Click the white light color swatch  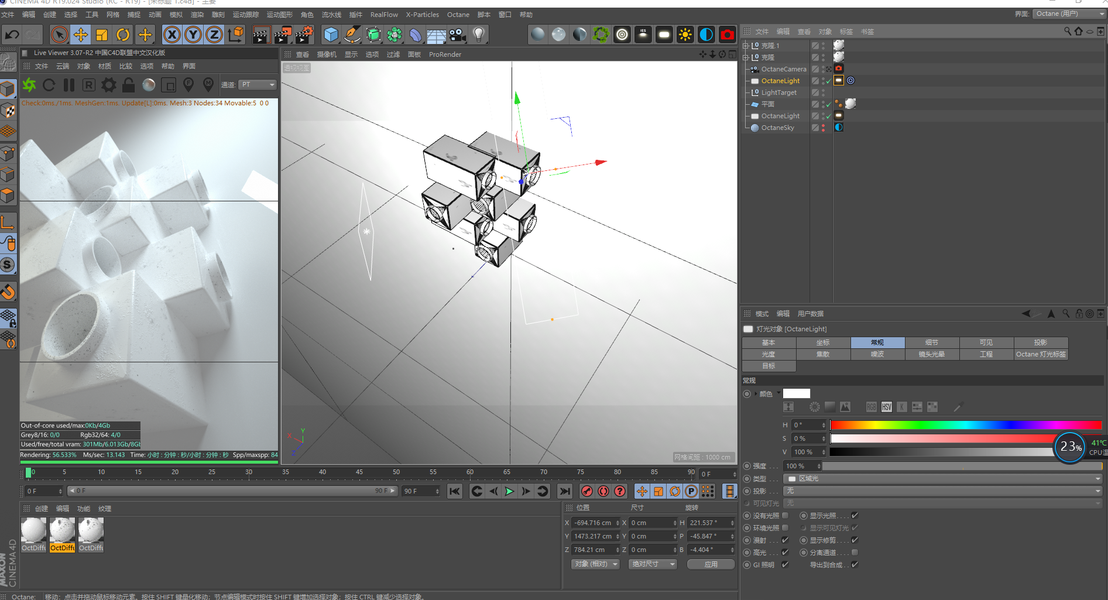click(x=796, y=394)
